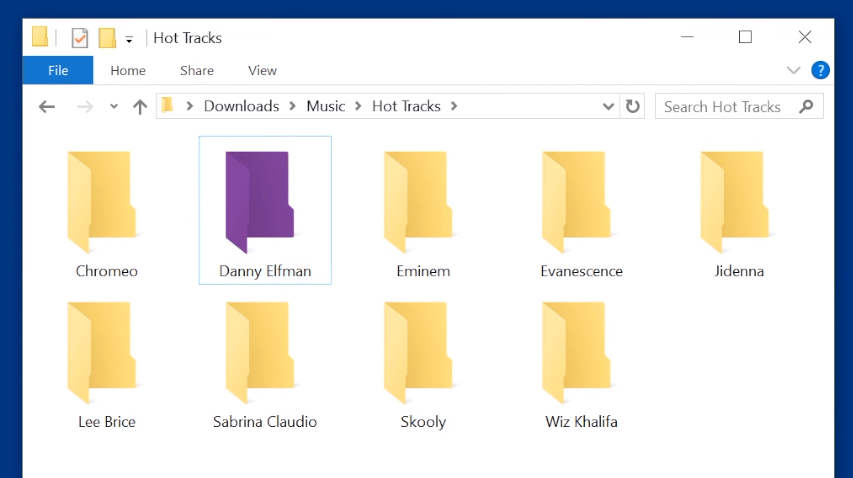853x478 pixels.
Task: Click the Skooly folder name
Action: coord(423,422)
